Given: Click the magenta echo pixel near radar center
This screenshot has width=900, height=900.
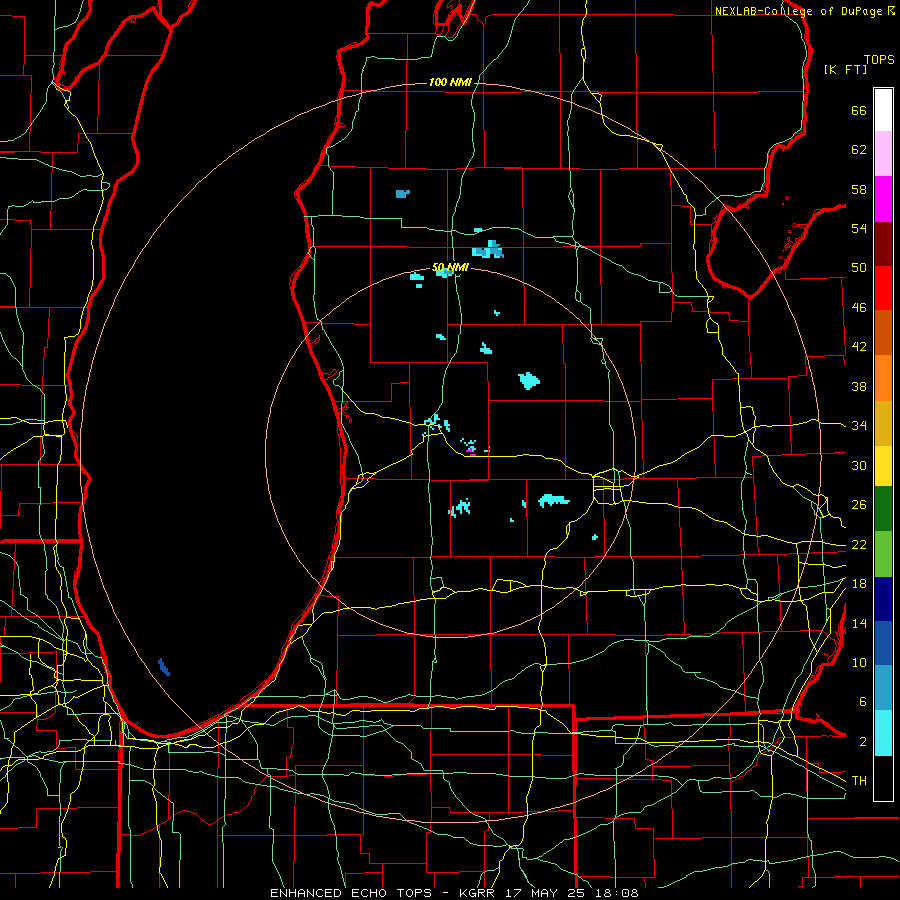Looking at the screenshot, I should 471,453.
